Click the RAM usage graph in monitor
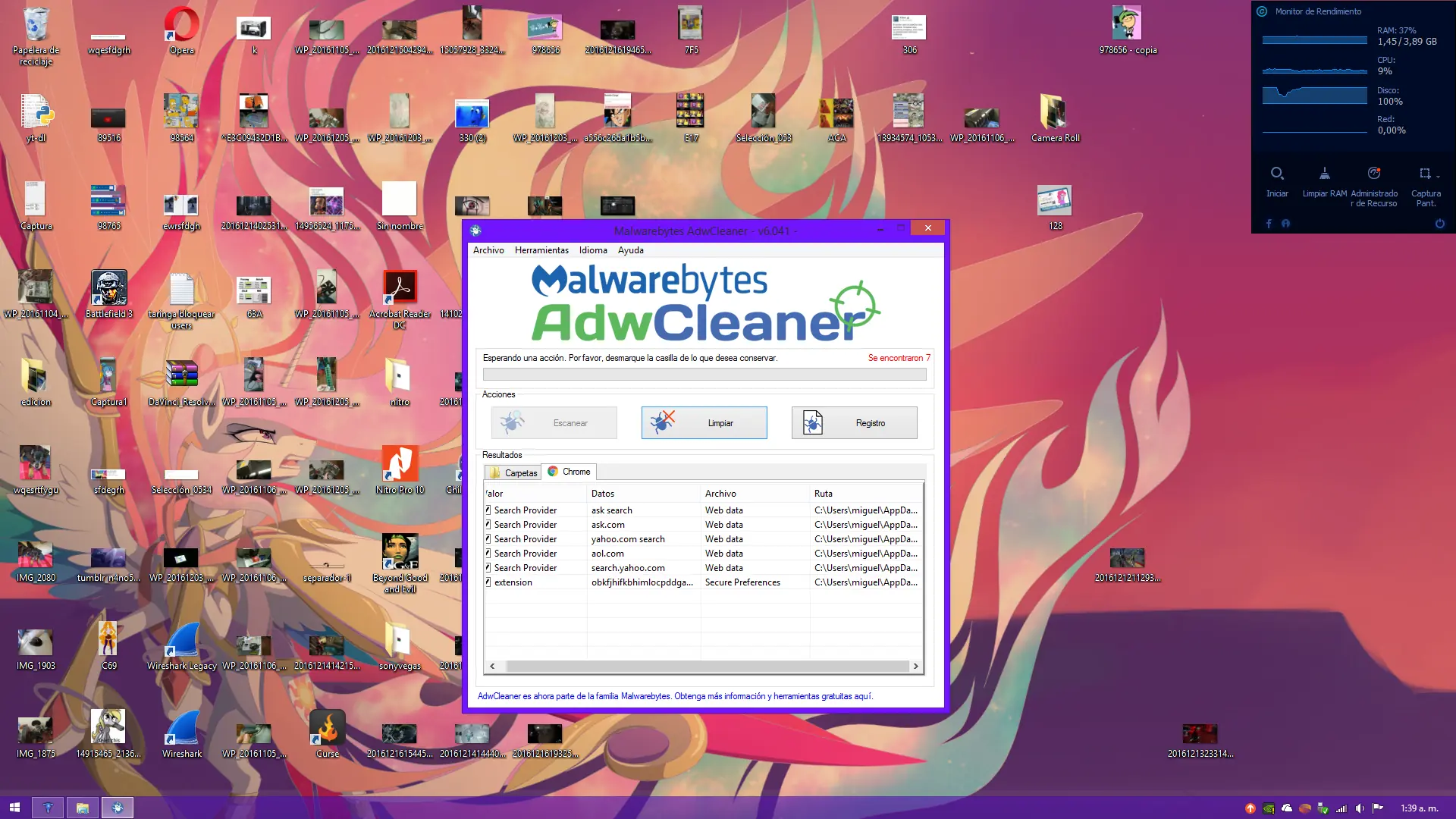The height and width of the screenshot is (819, 1456). pyautogui.click(x=1314, y=39)
